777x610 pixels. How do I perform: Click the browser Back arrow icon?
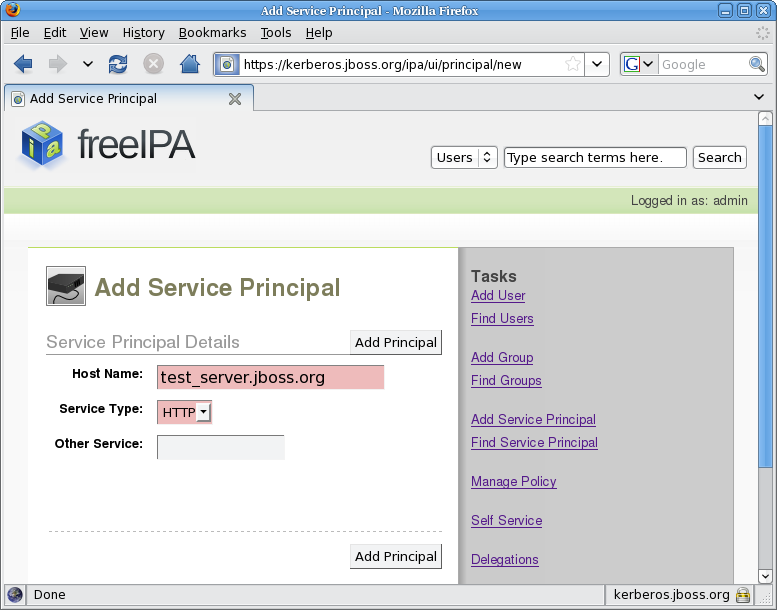23,64
